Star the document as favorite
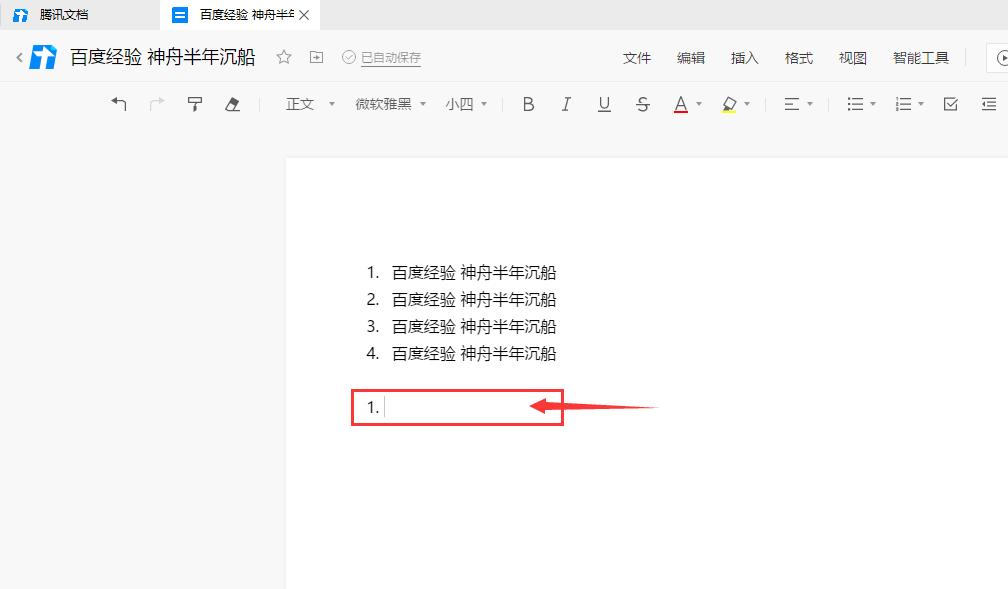This screenshot has width=1008, height=589. click(283, 58)
